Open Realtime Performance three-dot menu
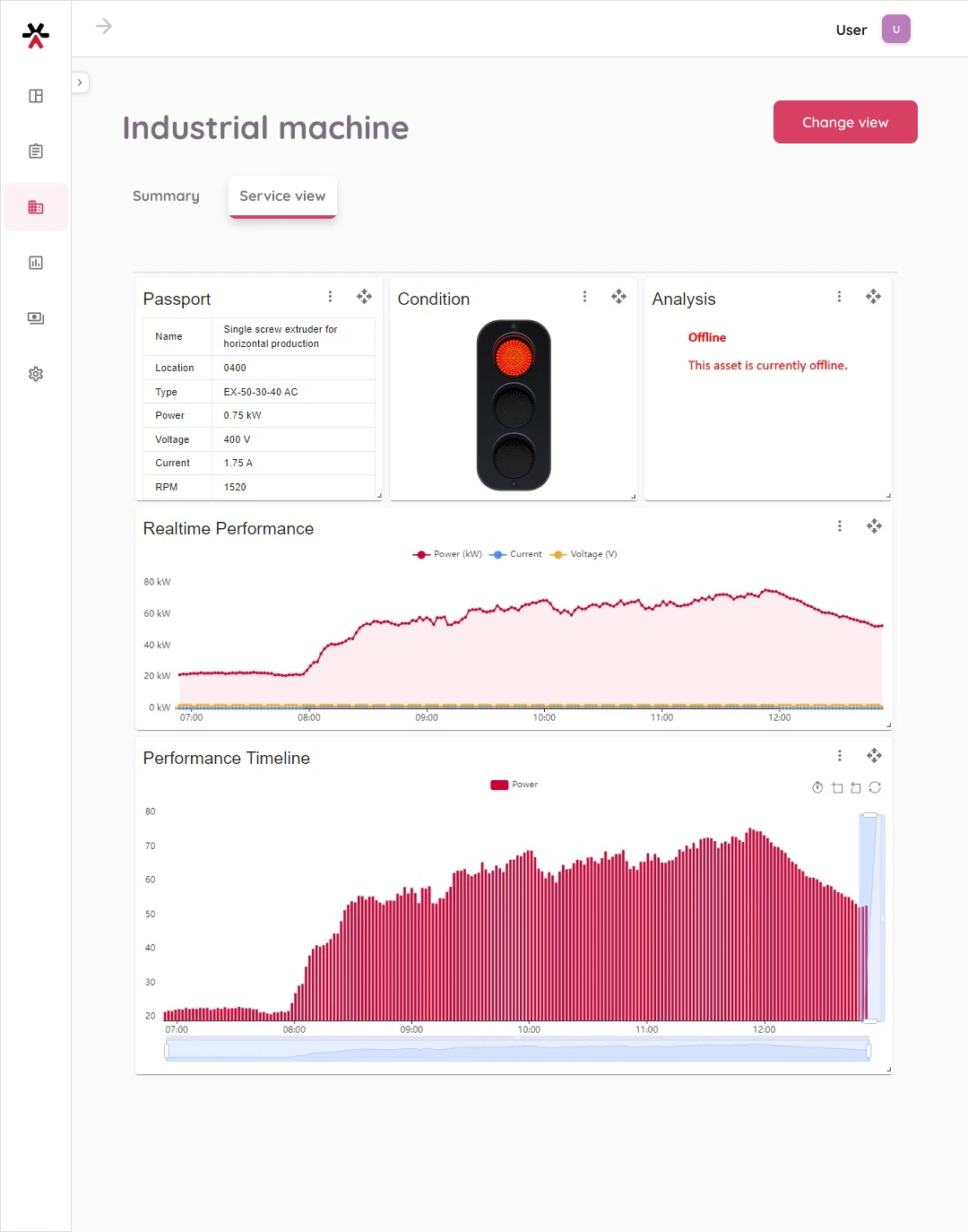 [840, 526]
